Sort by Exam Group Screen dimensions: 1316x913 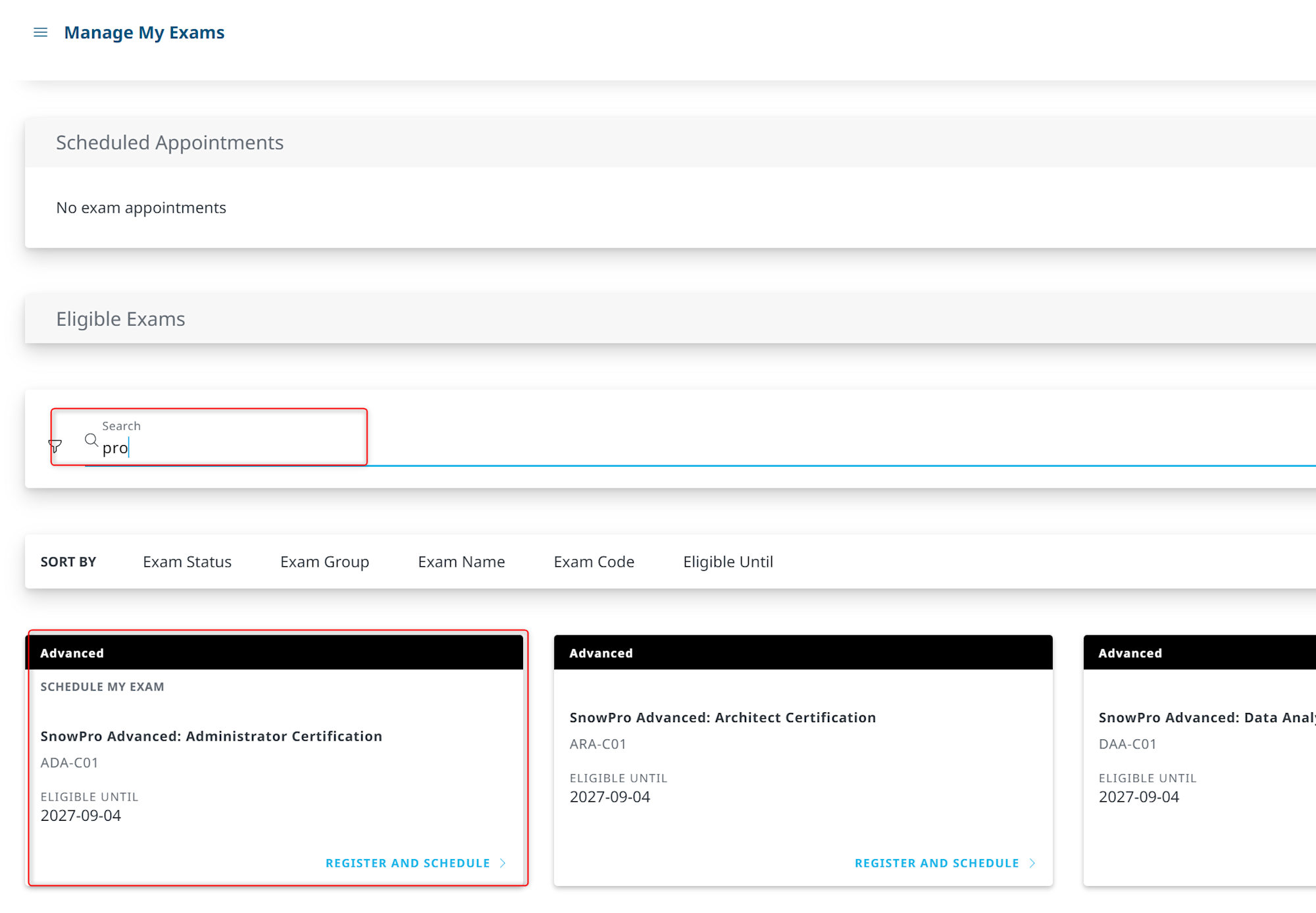[x=324, y=562]
